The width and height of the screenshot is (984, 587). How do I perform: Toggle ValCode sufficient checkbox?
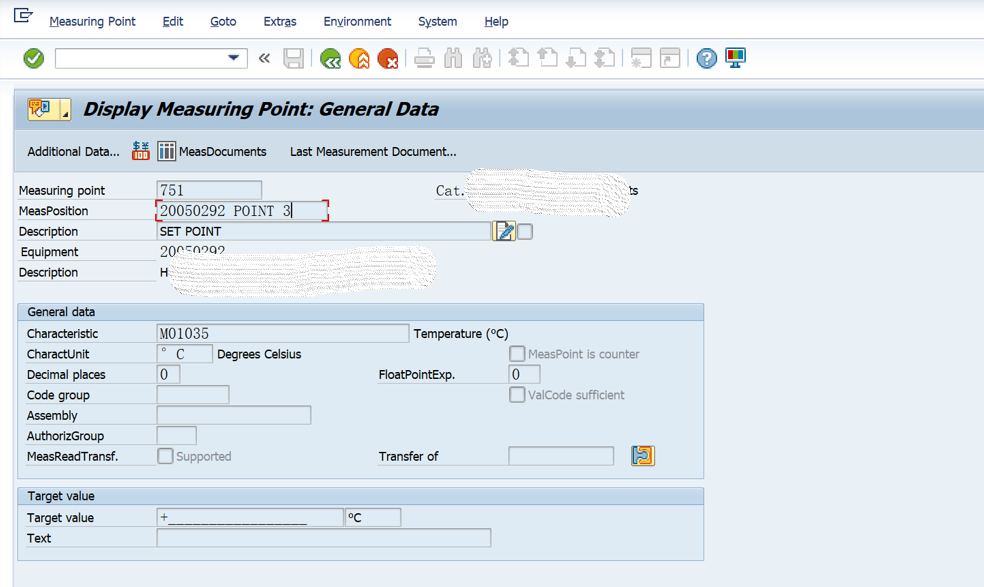click(x=517, y=395)
